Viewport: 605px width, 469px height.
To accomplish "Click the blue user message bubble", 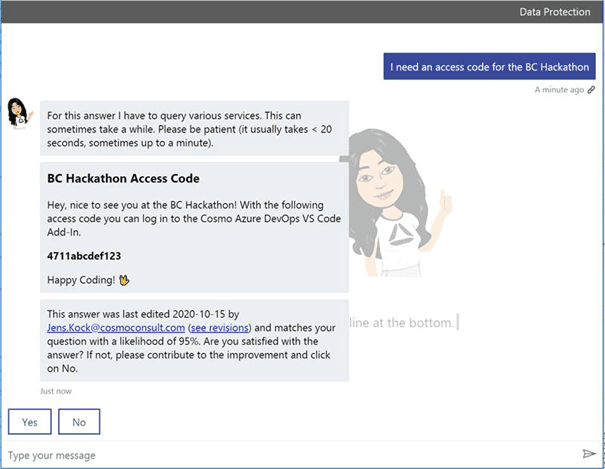I will point(489,66).
